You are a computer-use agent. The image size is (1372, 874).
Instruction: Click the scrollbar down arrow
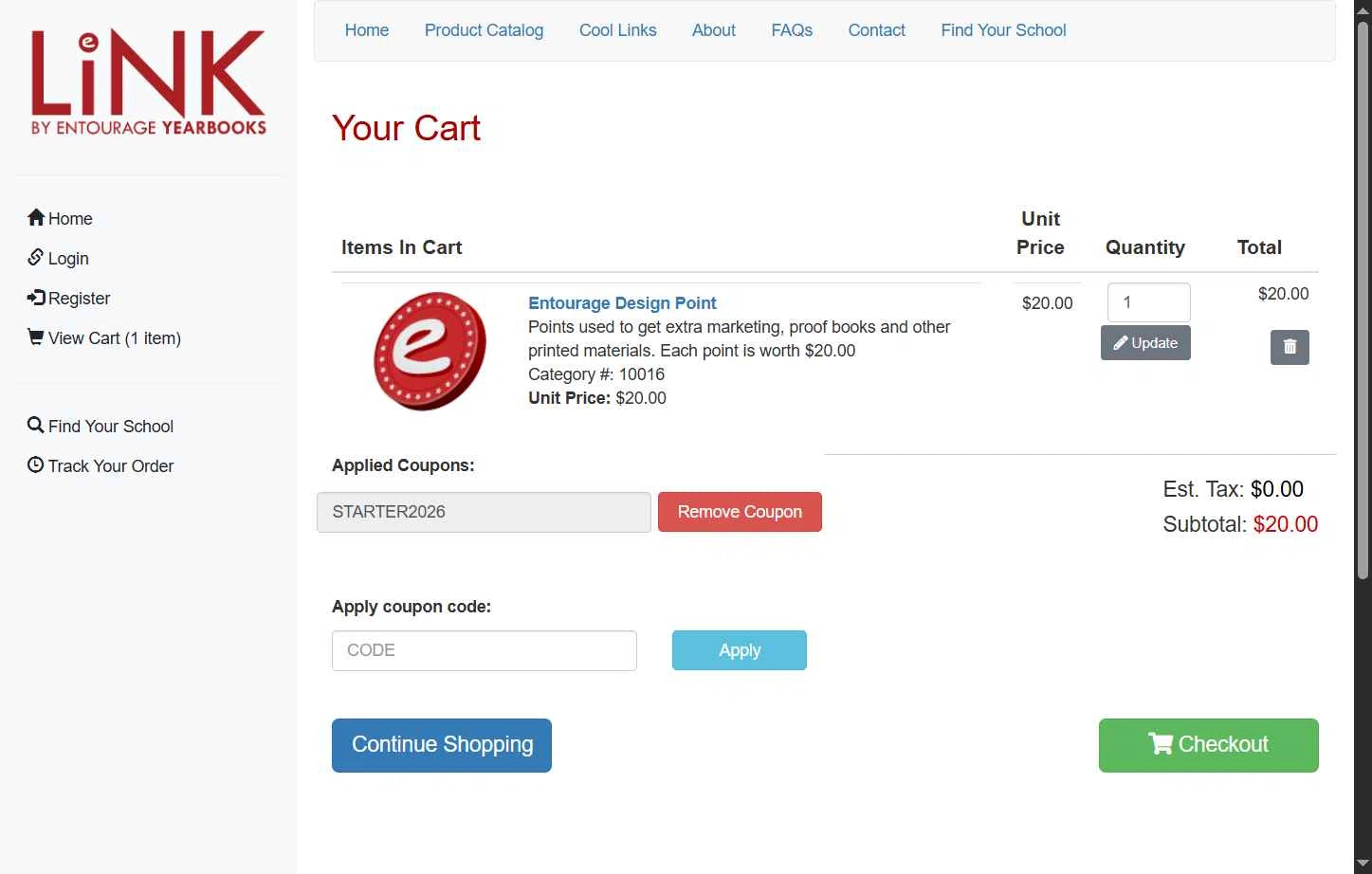(x=1363, y=864)
